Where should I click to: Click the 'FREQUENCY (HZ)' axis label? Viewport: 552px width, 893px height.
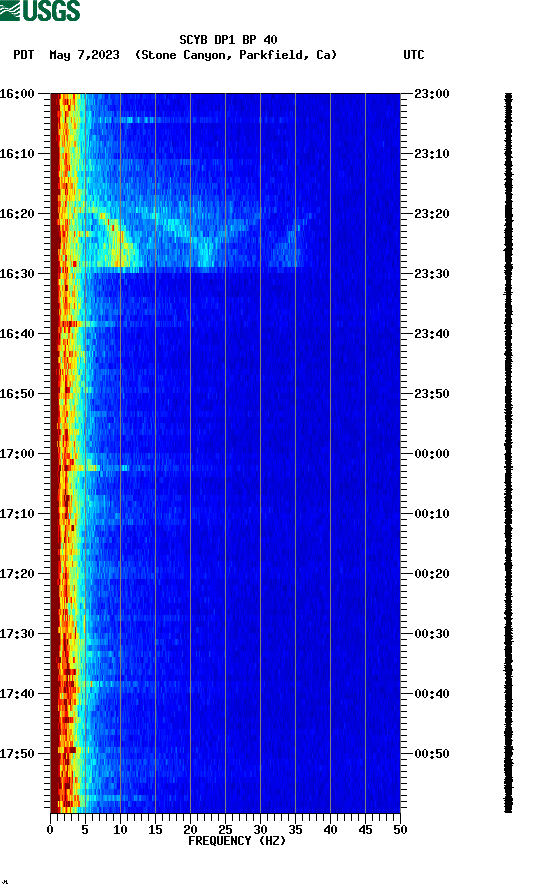(x=237, y=841)
